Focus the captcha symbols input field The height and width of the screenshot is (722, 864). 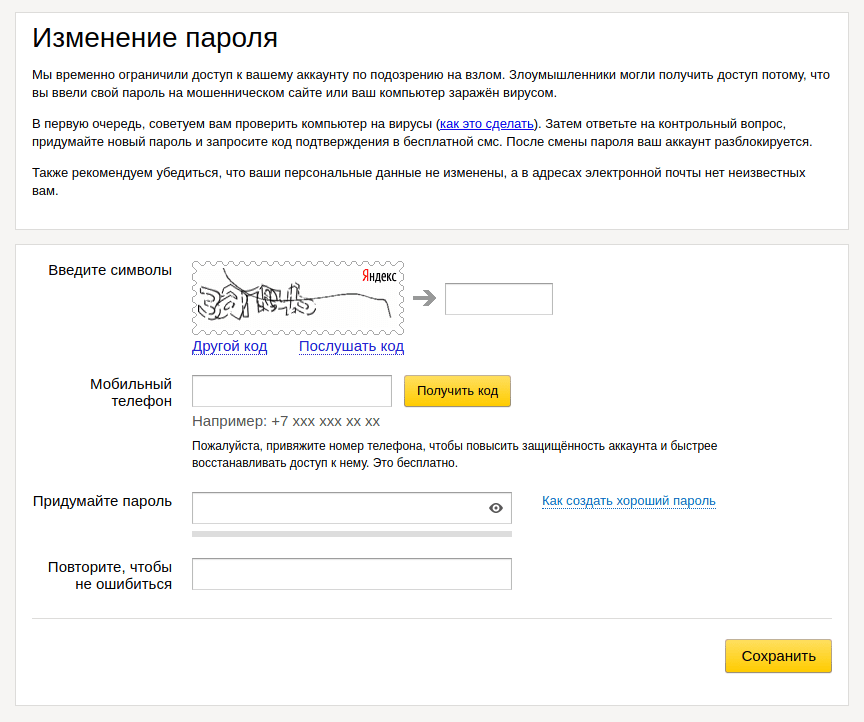[498, 299]
